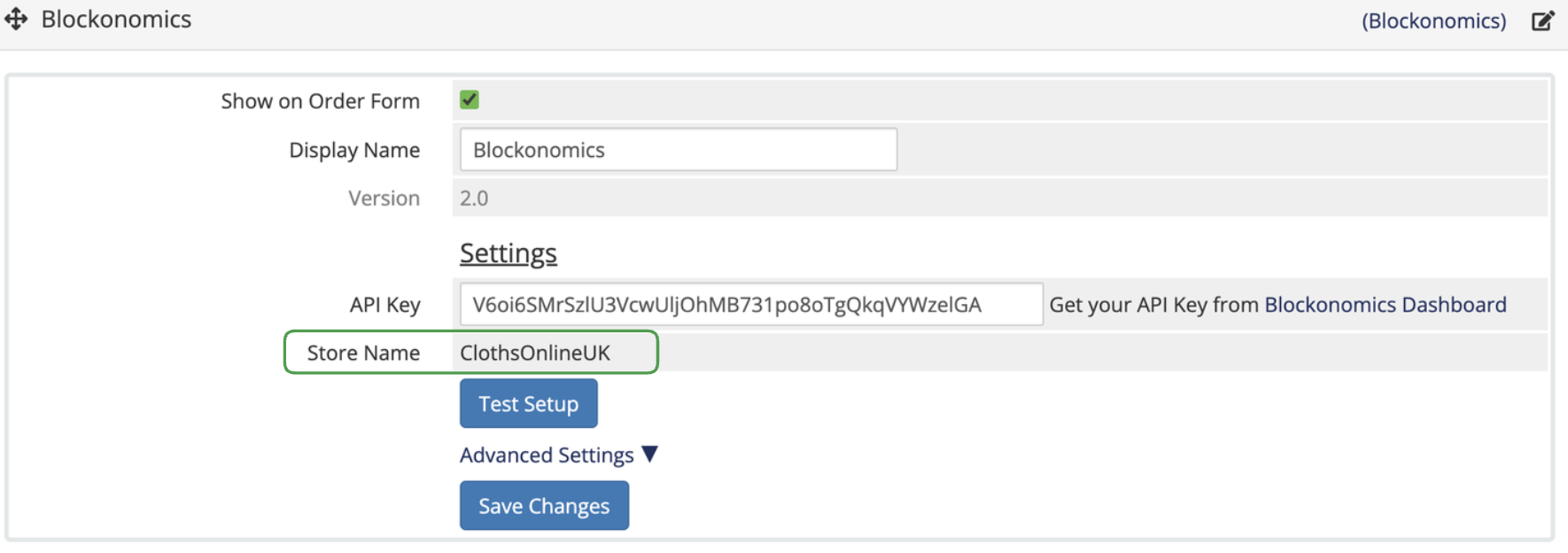Open the Advanced Settings link text
Viewport: 1568px width, 553px height.
tap(547, 455)
